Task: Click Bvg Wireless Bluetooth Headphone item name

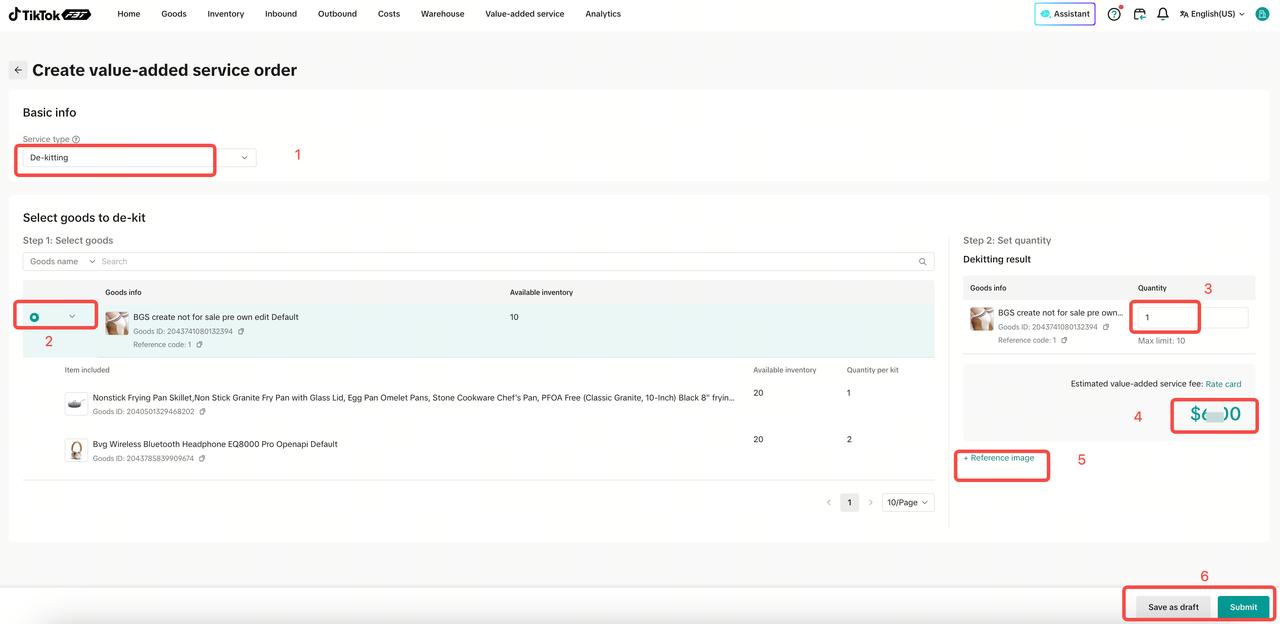Action: pos(215,444)
